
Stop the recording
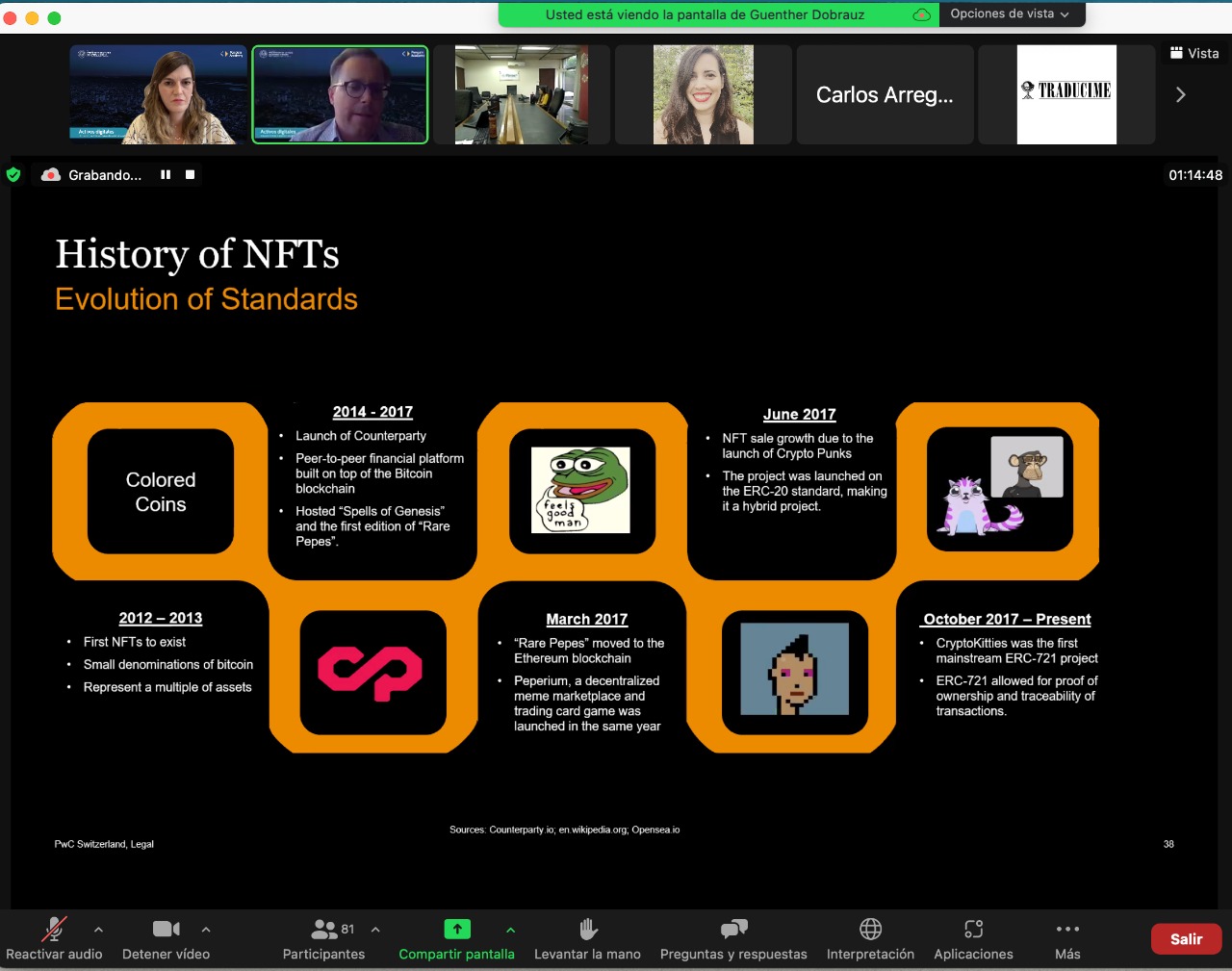click(190, 175)
